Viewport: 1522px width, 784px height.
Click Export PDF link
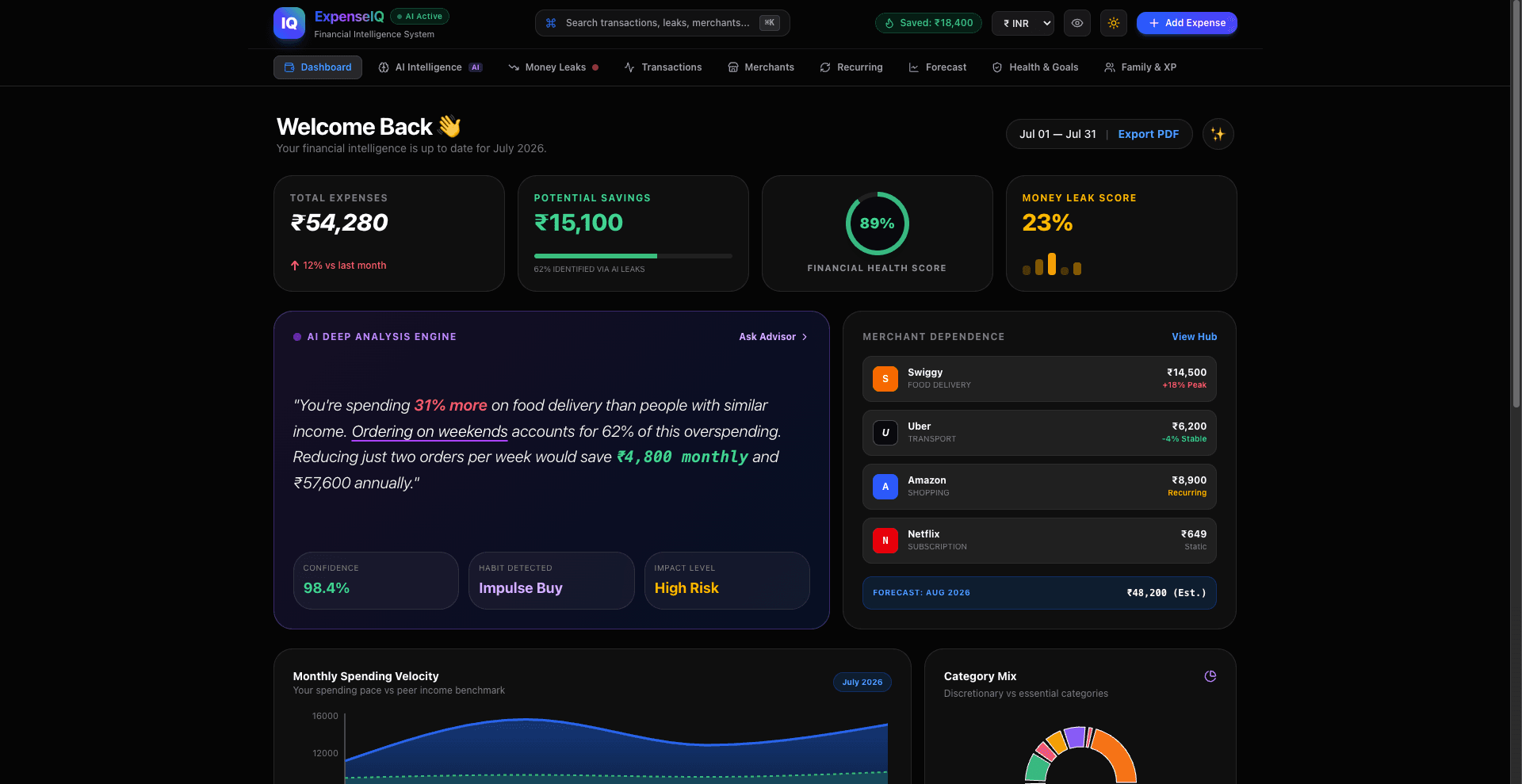(x=1148, y=134)
